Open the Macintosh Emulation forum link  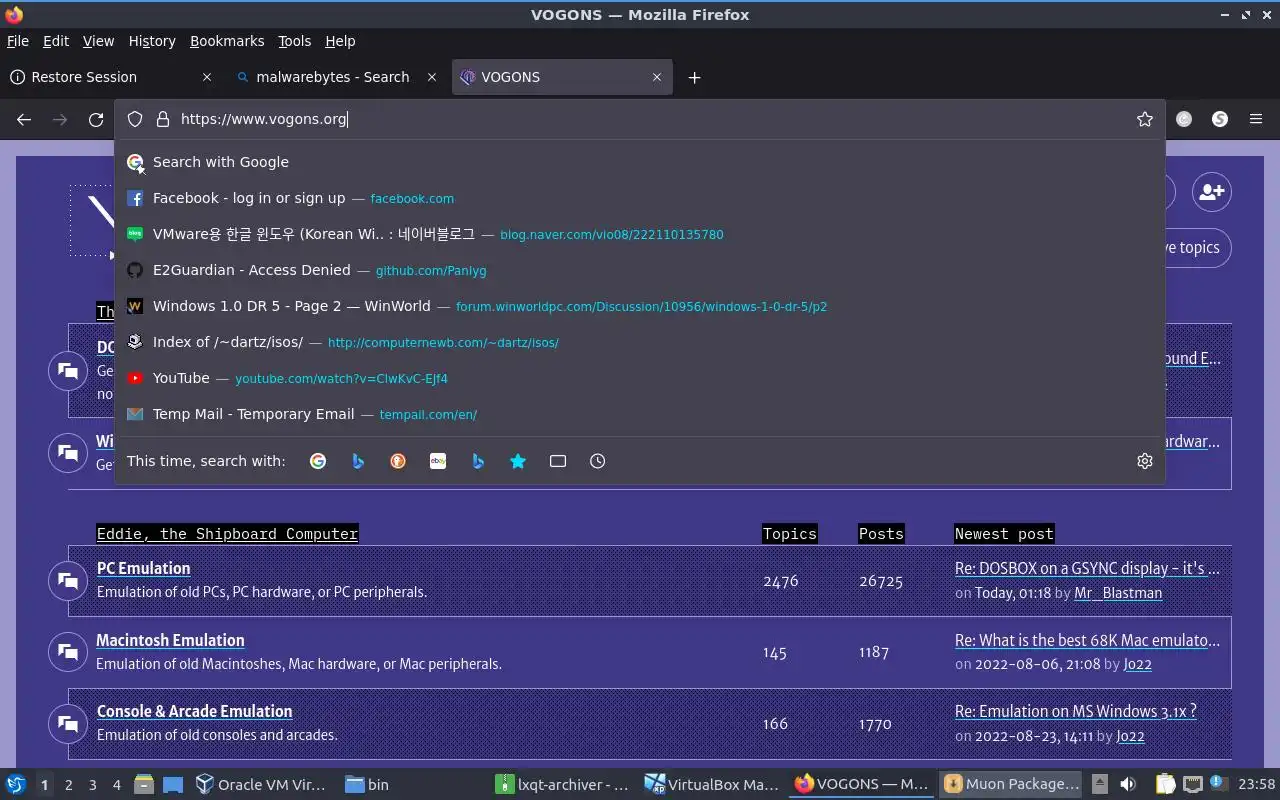pos(170,640)
